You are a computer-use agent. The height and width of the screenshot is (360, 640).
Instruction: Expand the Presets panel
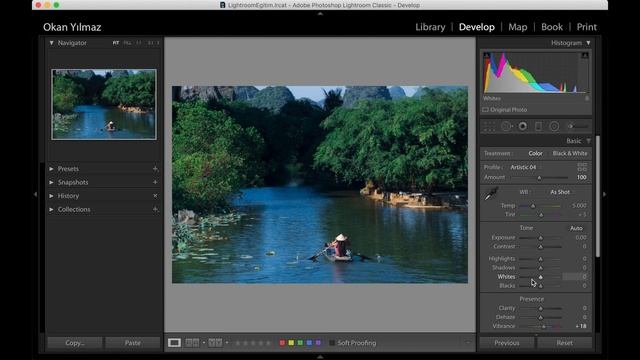point(51,169)
